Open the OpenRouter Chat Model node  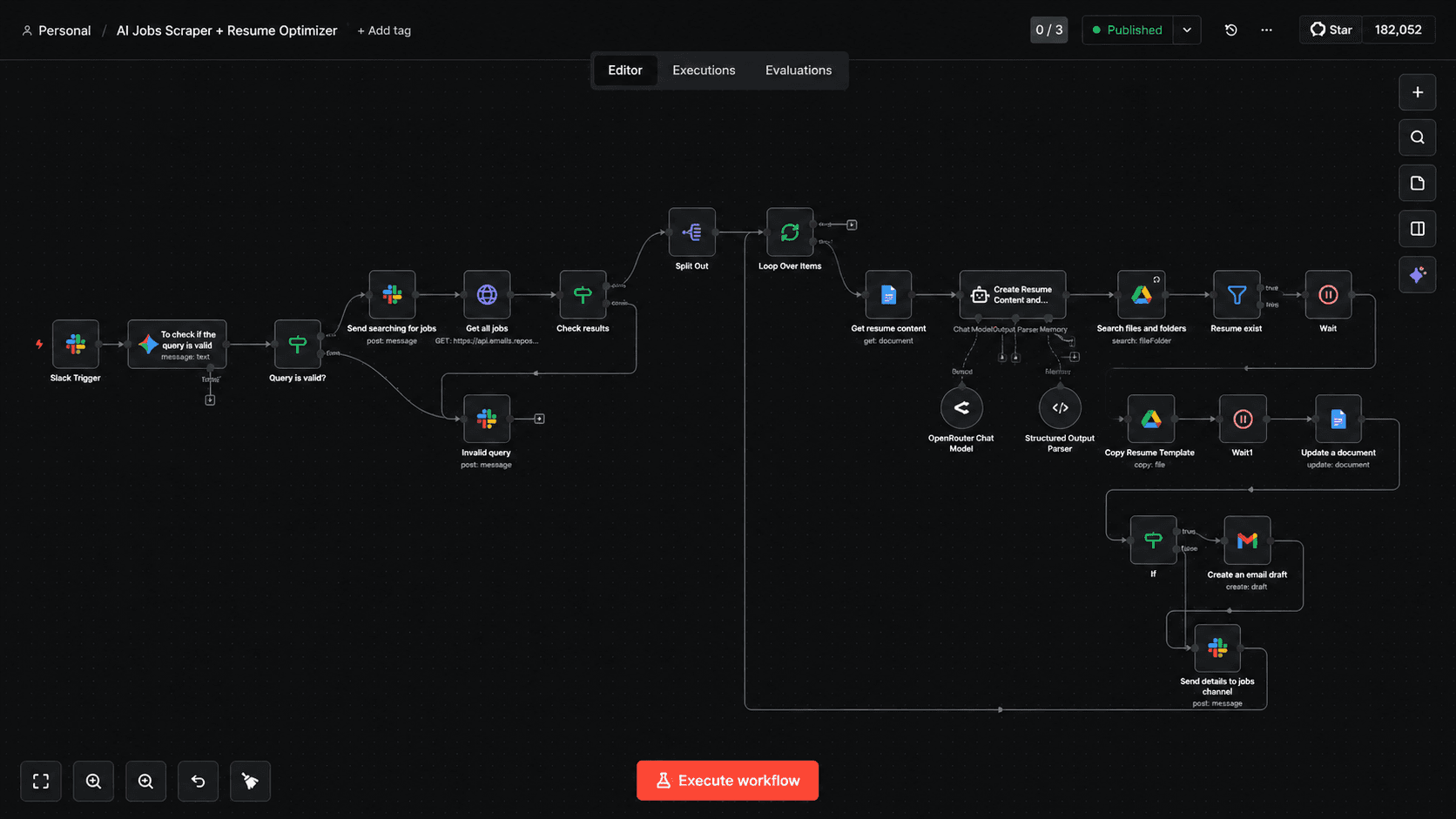click(961, 407)
